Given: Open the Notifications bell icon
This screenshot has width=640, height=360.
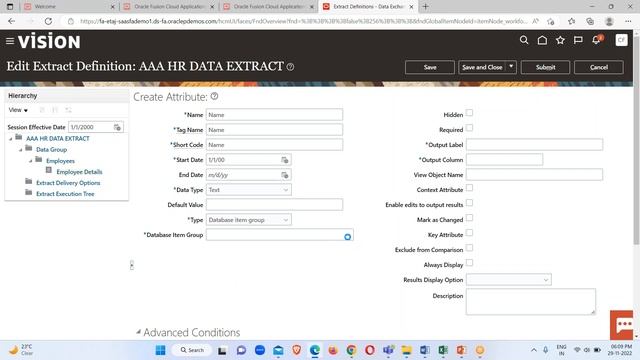Looking at the screenshot, I should pyautogui.click(x=596, y=40).
